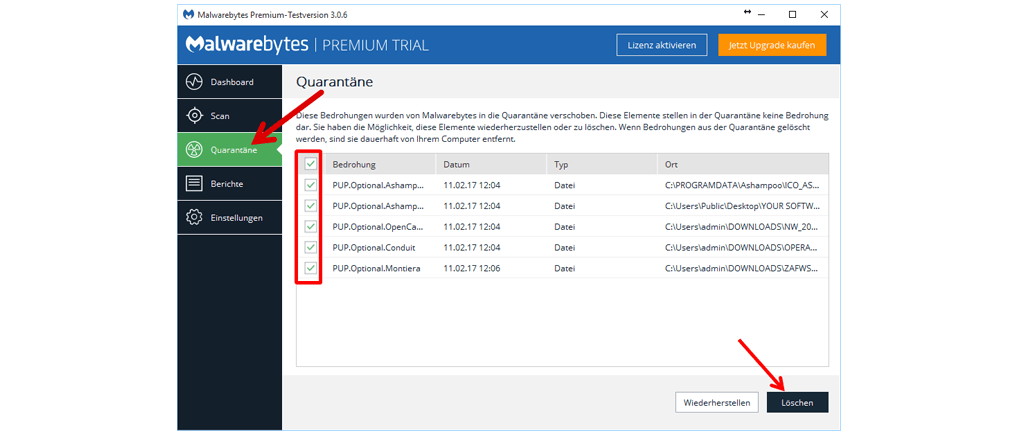Click the DOWNLOADS\OPERA... path cell
1030x438 pixels.
coord(742,248)
